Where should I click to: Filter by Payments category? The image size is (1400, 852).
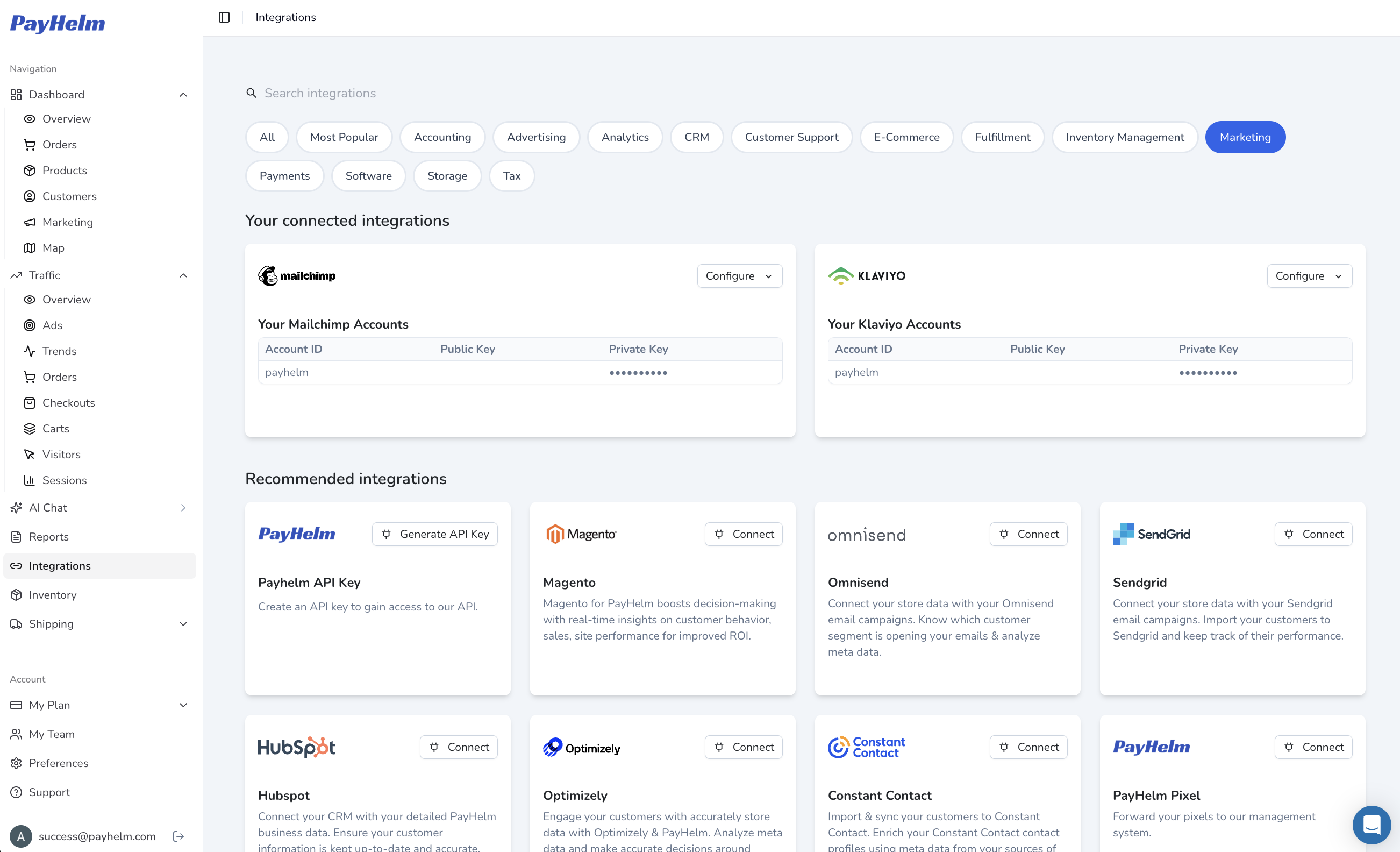284,176
